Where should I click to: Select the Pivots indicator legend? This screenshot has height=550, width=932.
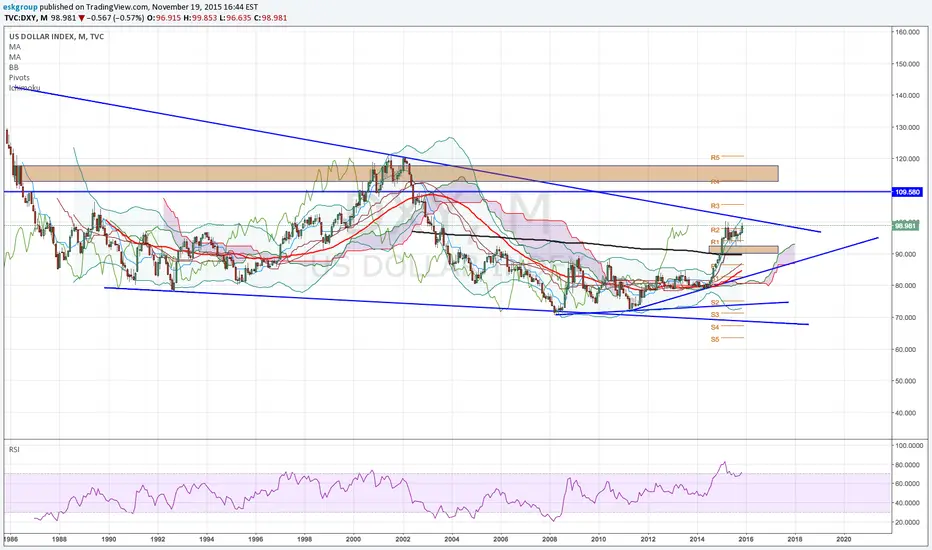pyautogui.click(x=19, y=77)
